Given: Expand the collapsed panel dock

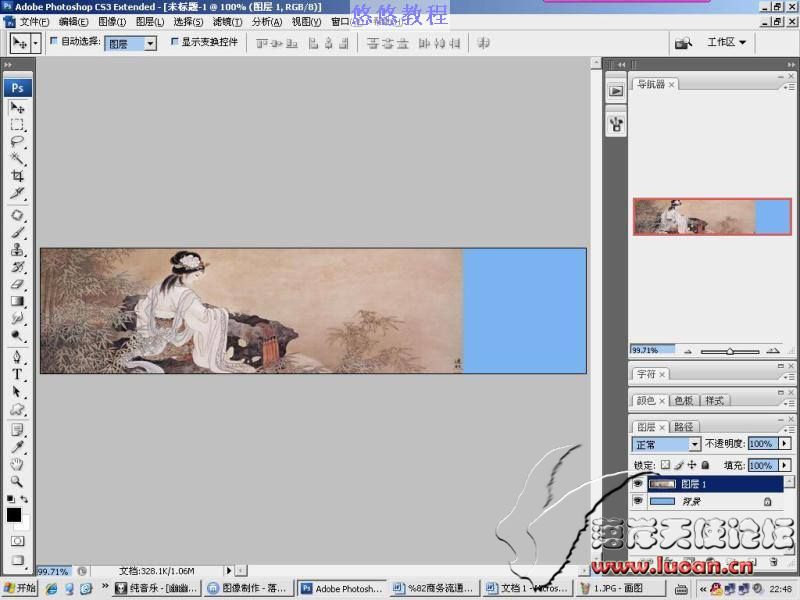Looking at the screenshot, I should 621,65.
